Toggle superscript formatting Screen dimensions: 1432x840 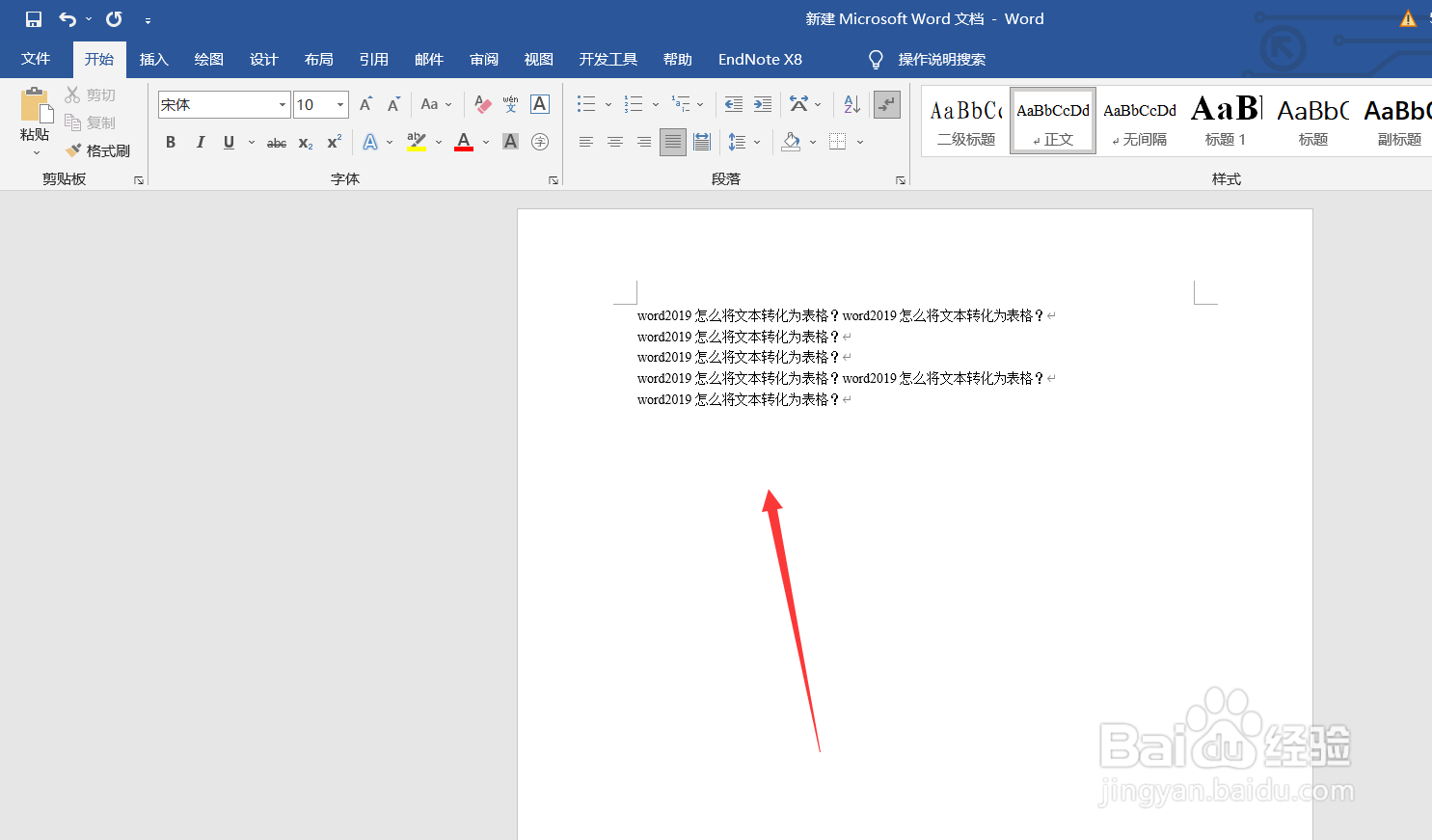[x=335, y=142]
